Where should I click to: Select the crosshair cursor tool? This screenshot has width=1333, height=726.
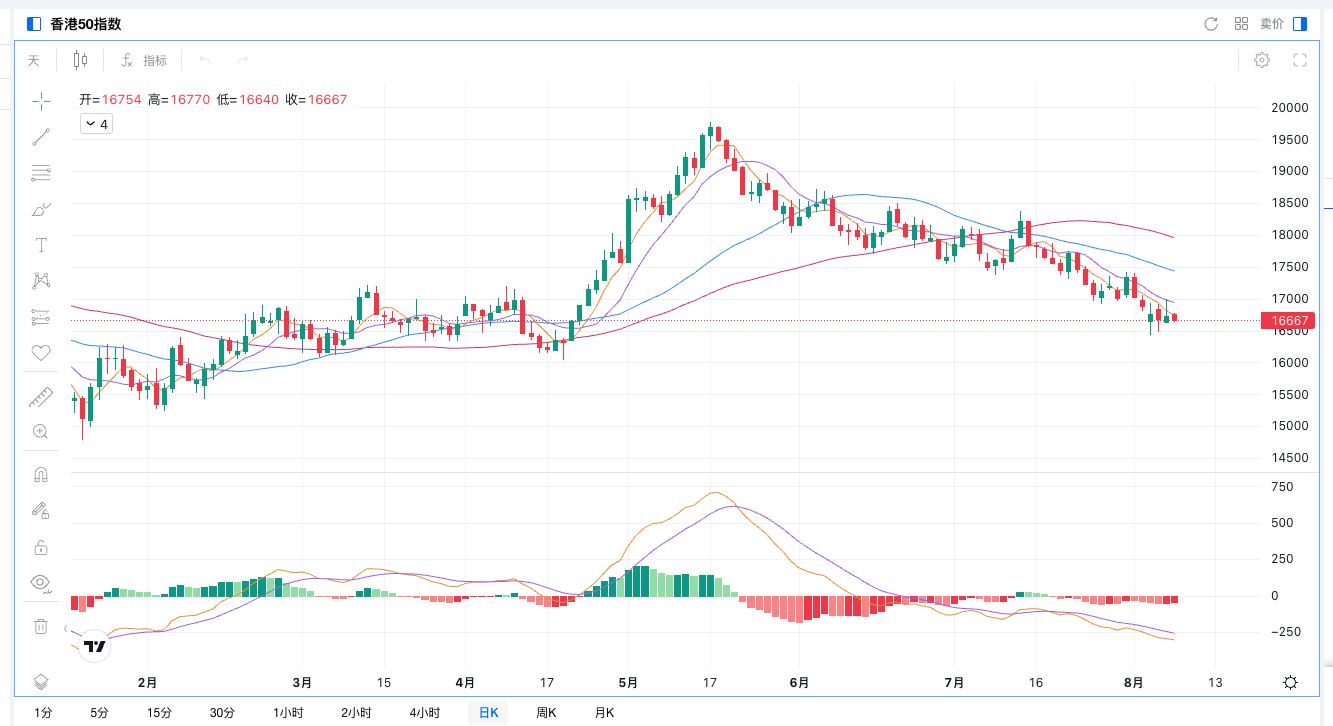[41, 100]
